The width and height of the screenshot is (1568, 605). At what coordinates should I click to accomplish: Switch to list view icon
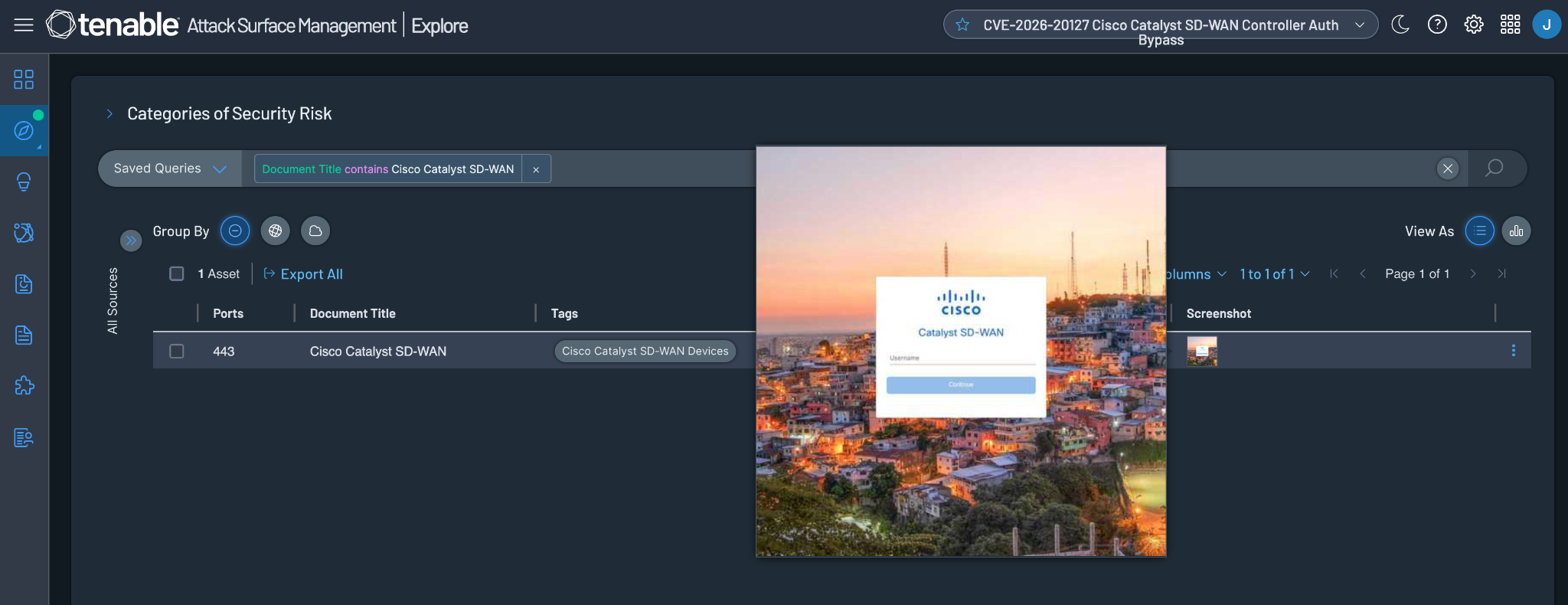click(x=1479, y=231)
